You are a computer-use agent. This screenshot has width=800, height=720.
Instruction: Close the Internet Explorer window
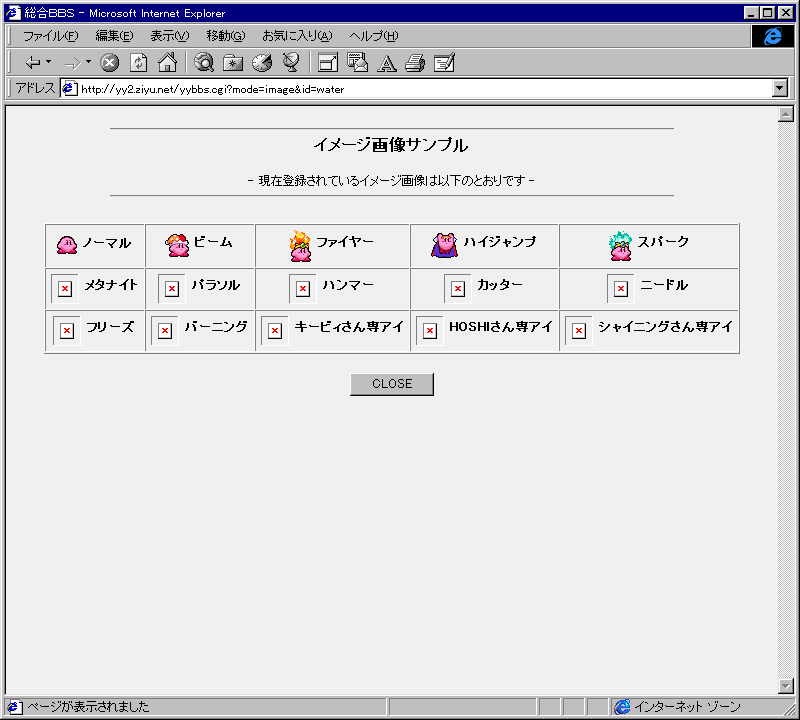(x=786, y=13)
